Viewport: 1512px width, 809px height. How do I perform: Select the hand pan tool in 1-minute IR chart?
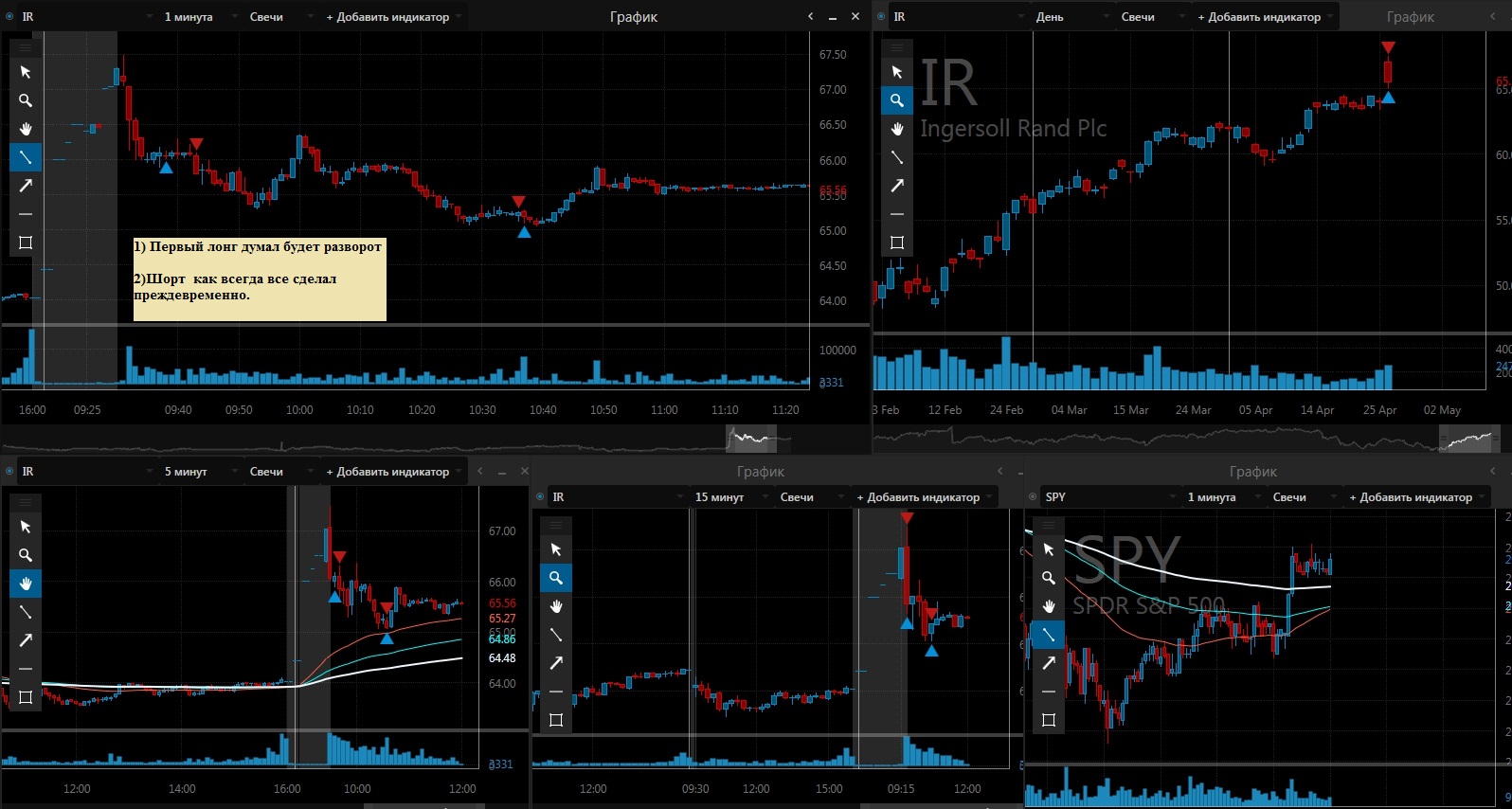(x=26, y=129)
